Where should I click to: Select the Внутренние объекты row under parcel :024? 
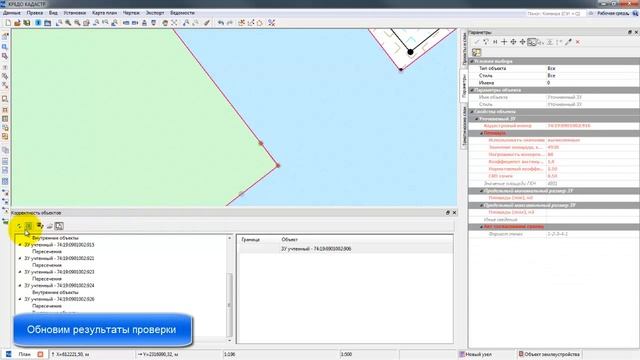[55, 292]
